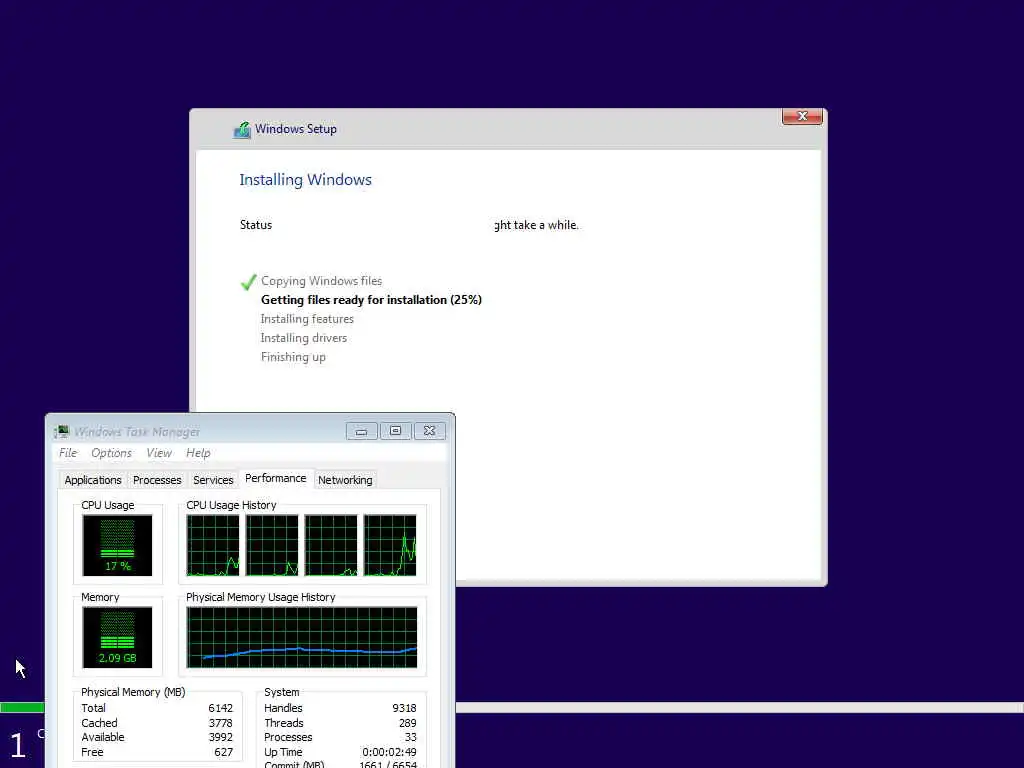Screen dimensions: 1024x768
Task: Click the CPU Usage 17 % meter
Action: pyautogui.click(x=117, y=545)
